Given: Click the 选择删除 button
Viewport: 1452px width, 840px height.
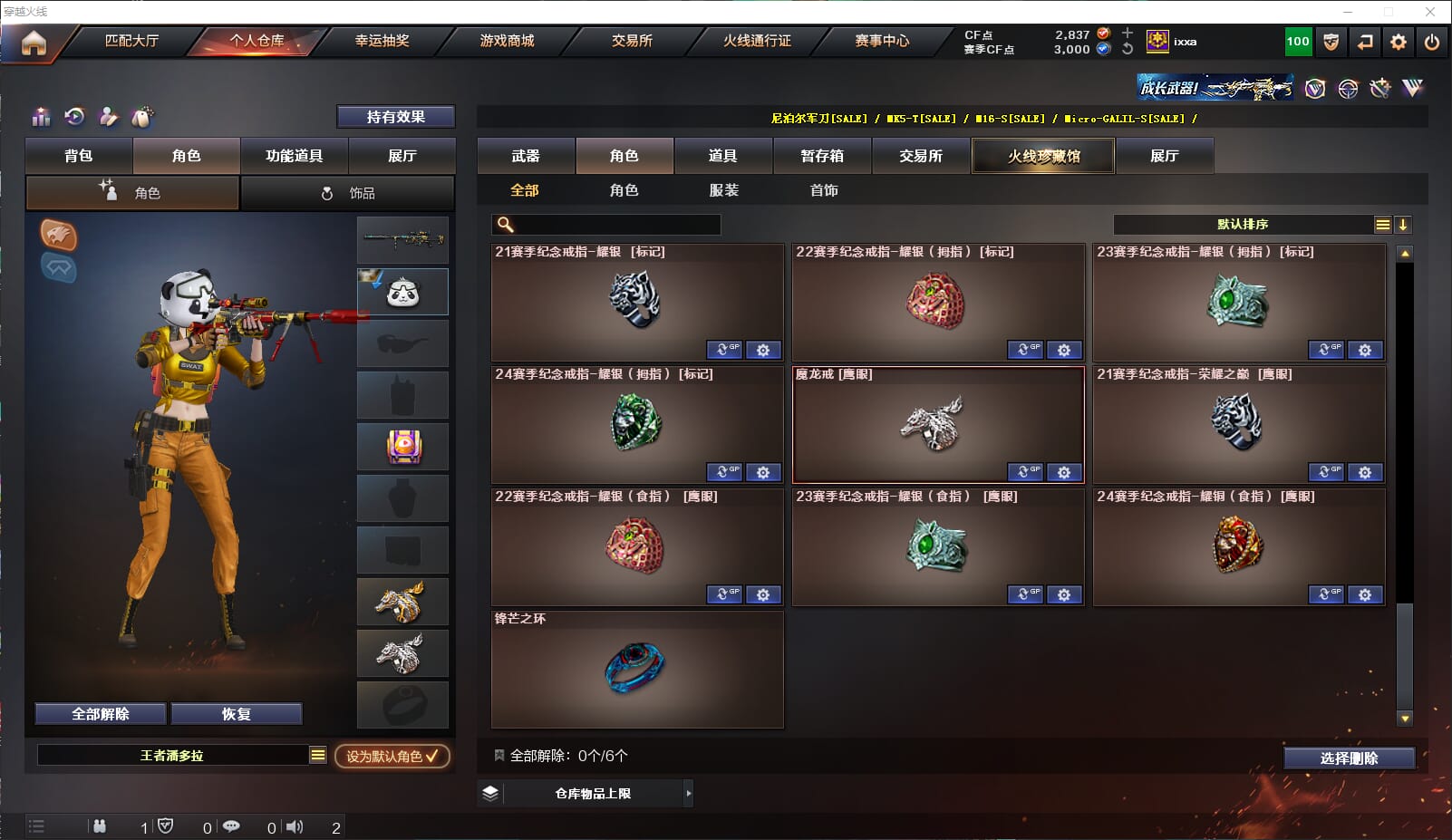Looking at the screenshot, I should 1349,758.
